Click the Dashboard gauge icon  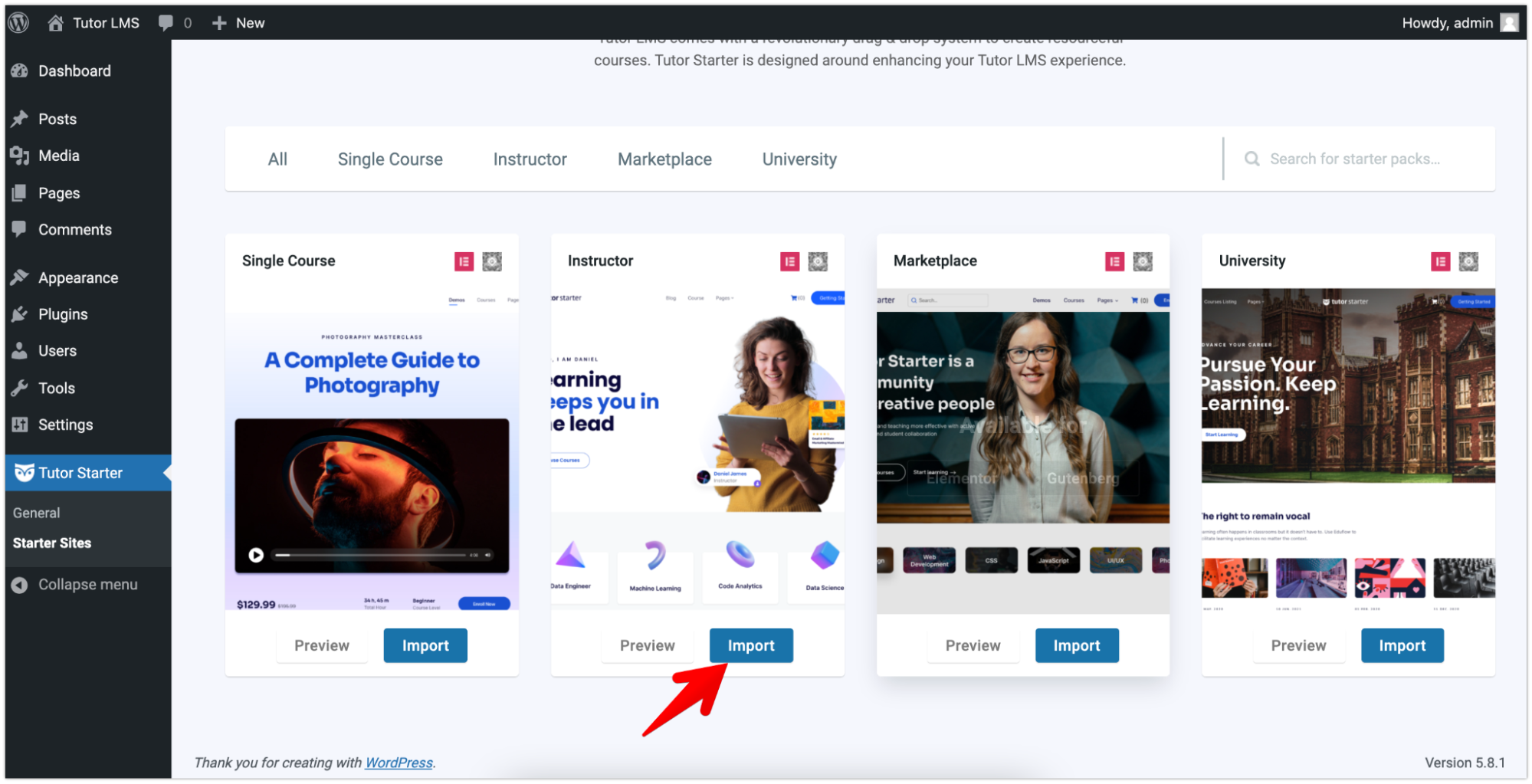coord(20,71)
